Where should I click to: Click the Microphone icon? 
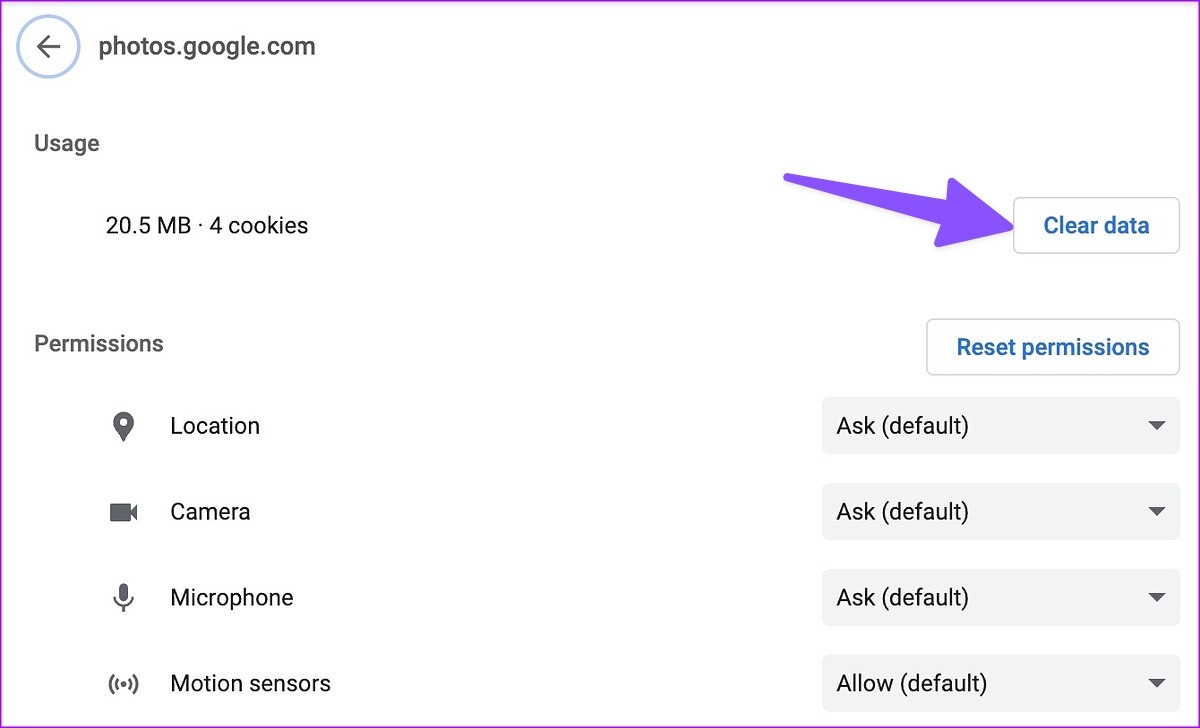click(123, 597)
